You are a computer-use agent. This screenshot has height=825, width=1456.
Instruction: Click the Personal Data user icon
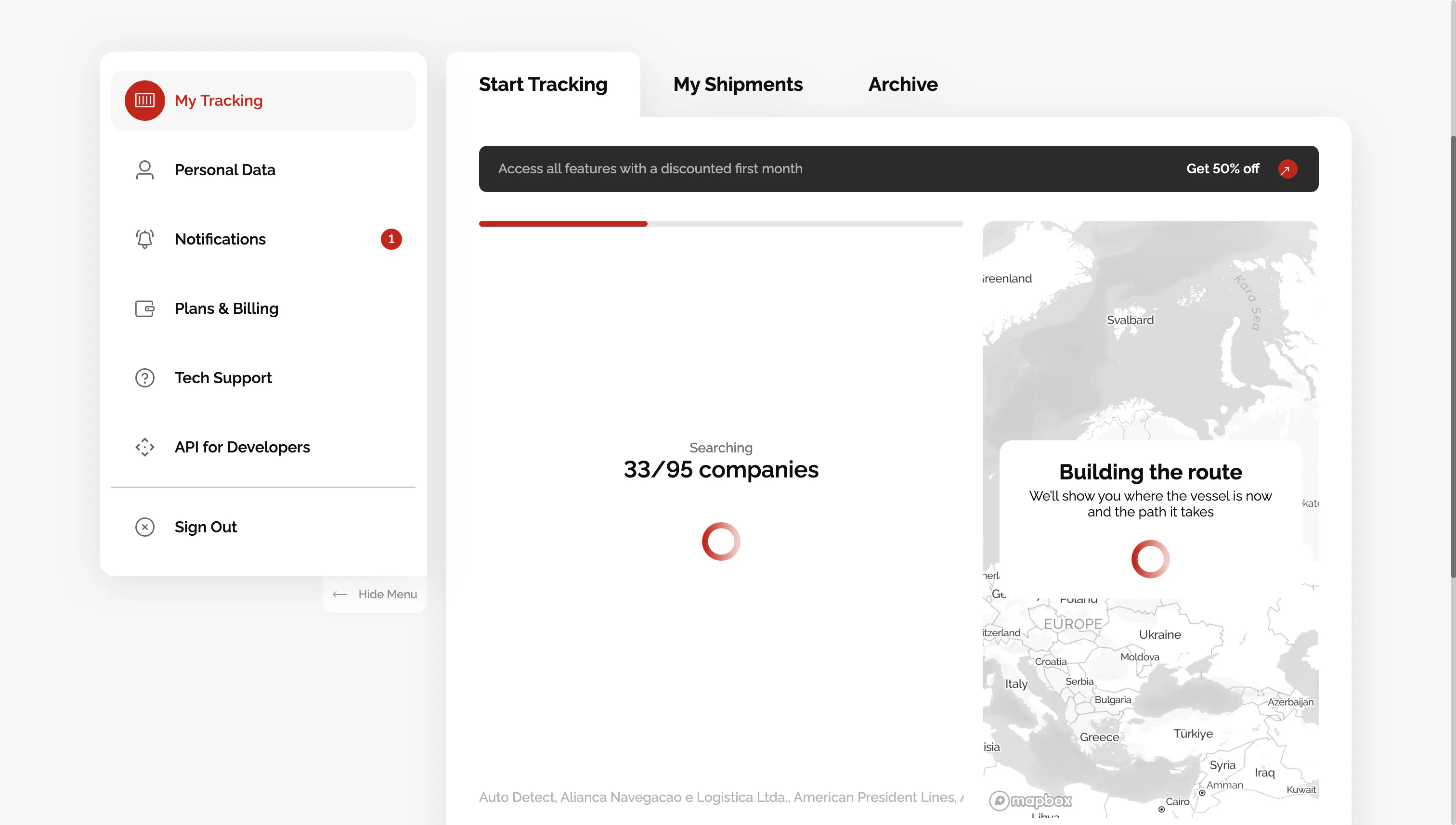pyautogui.click(x=144, y=169)
